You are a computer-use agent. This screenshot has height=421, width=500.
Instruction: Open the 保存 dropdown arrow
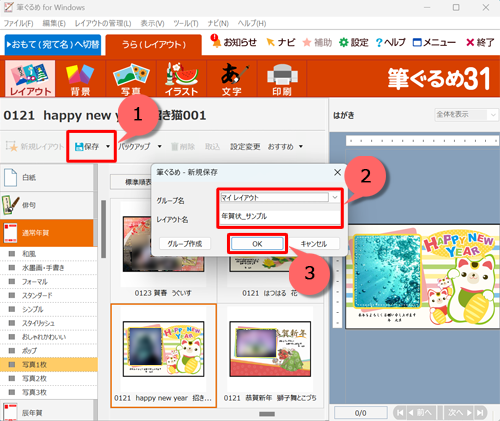point(108,146)
